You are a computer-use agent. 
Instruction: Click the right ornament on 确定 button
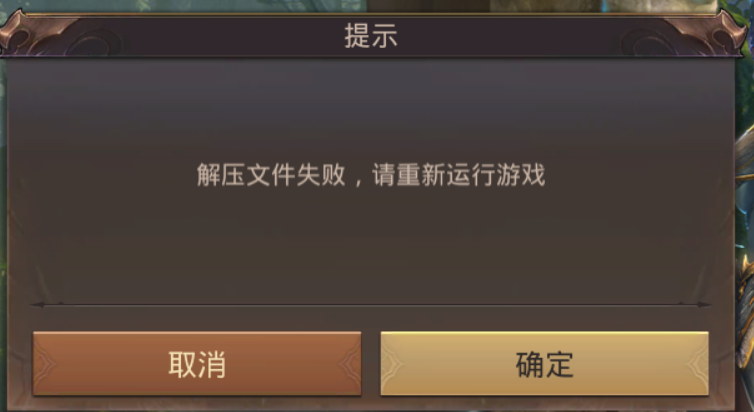coord(697,364)
